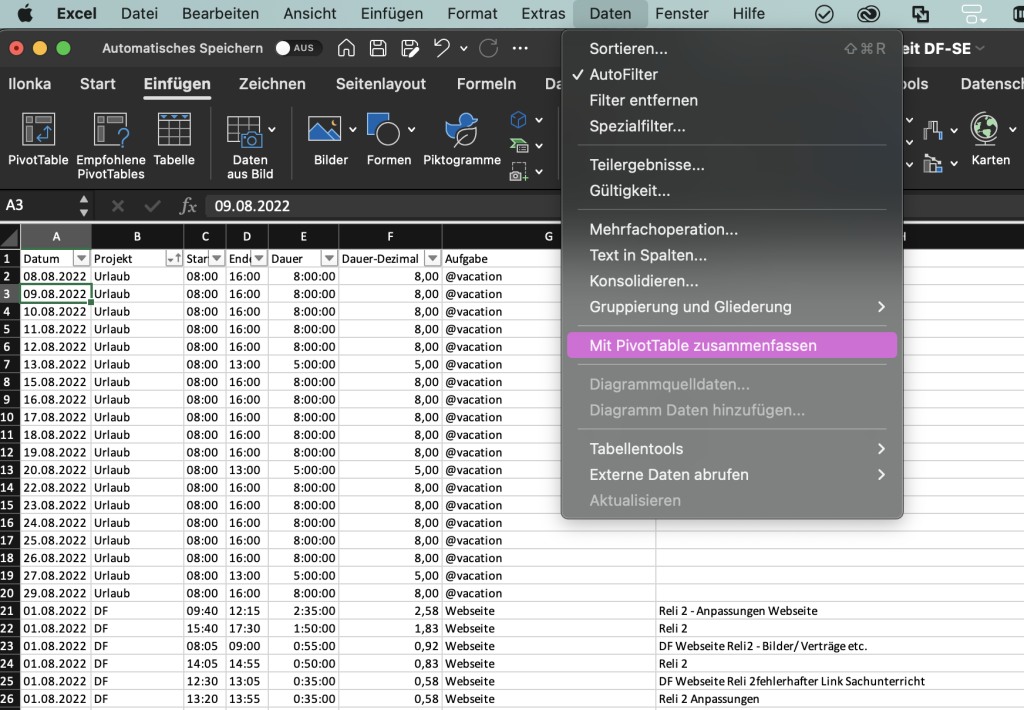Click the PivotTable ribbon icon
This screenshot has height=710, width=1024.
click(38, 131)
